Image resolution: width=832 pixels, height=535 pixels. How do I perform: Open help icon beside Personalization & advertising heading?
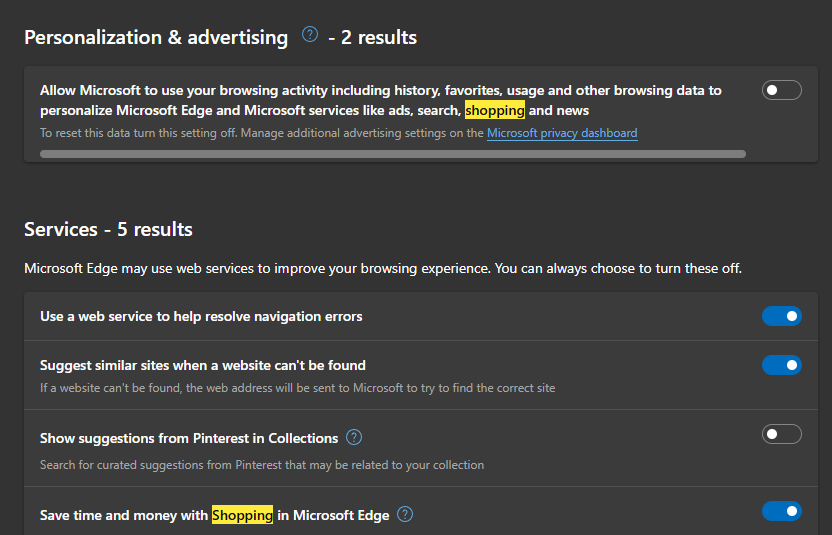(310, 36)
